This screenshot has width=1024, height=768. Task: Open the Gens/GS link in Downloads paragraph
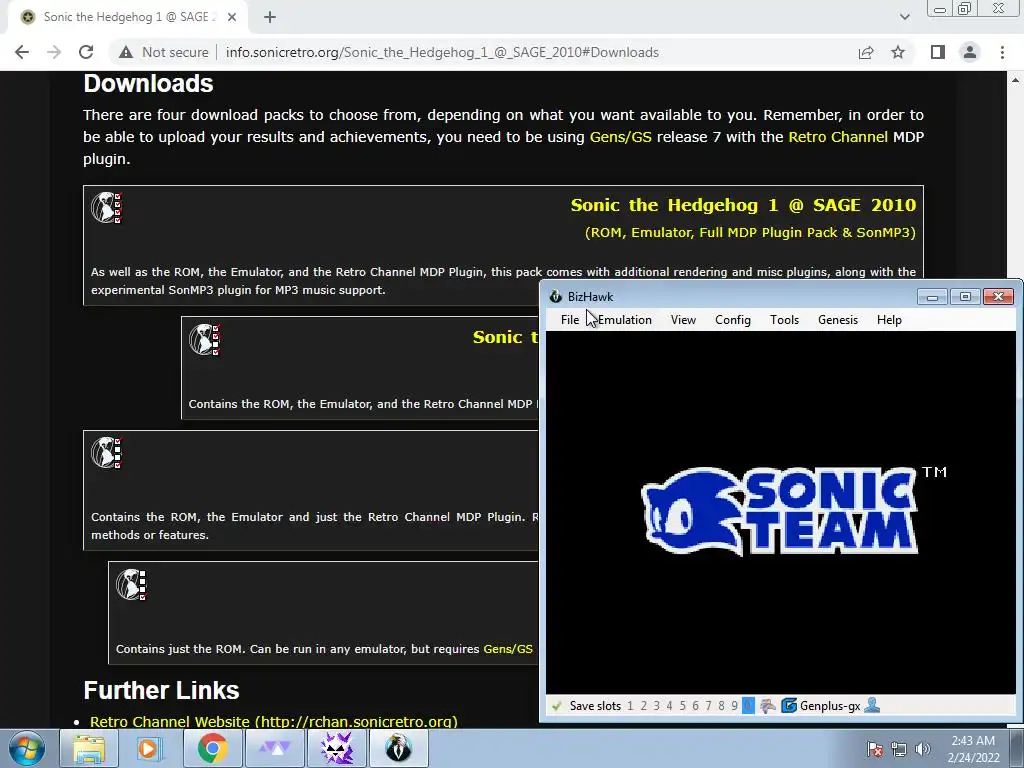click(620, 137)
